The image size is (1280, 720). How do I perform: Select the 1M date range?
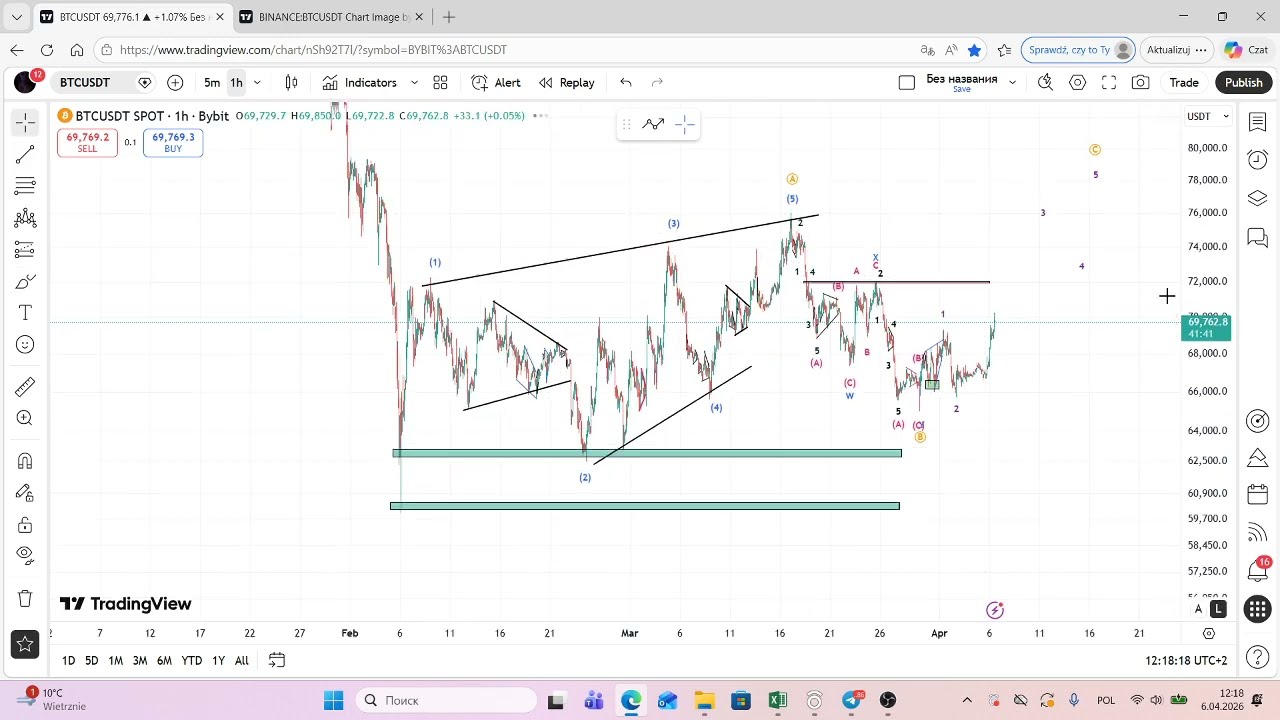pos(116,660)
